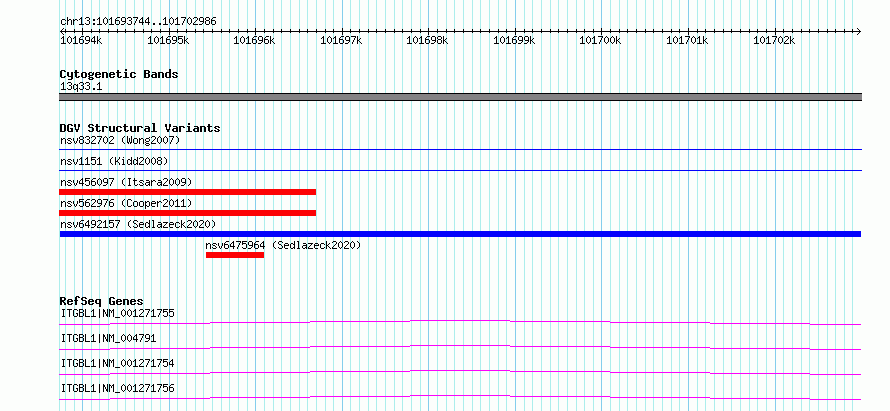Open the ITGBL1|NM_001271754 transcript label
890x411 pixels.
(x=117, y=363)
